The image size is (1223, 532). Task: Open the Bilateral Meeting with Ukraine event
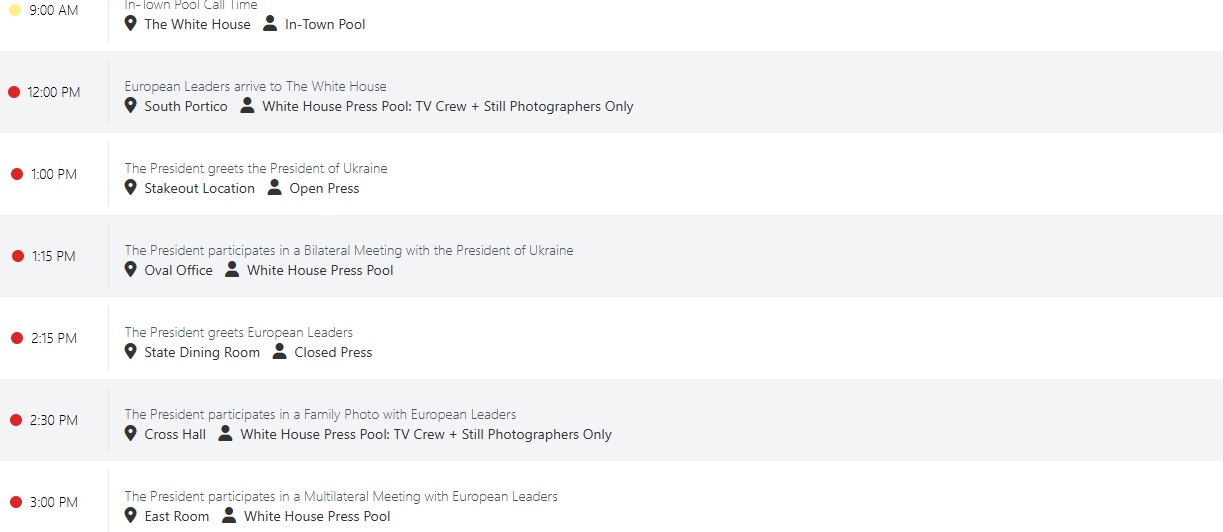coord(348,250)
